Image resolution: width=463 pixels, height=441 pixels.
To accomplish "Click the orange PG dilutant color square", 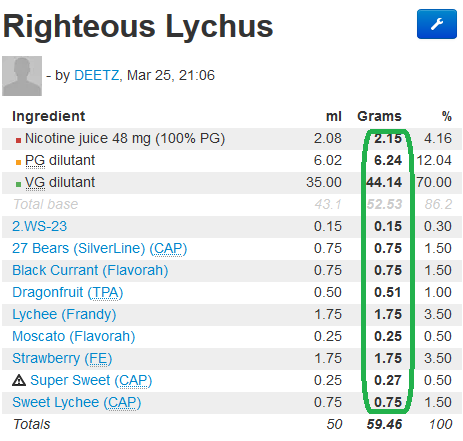I will click(18, 162).
